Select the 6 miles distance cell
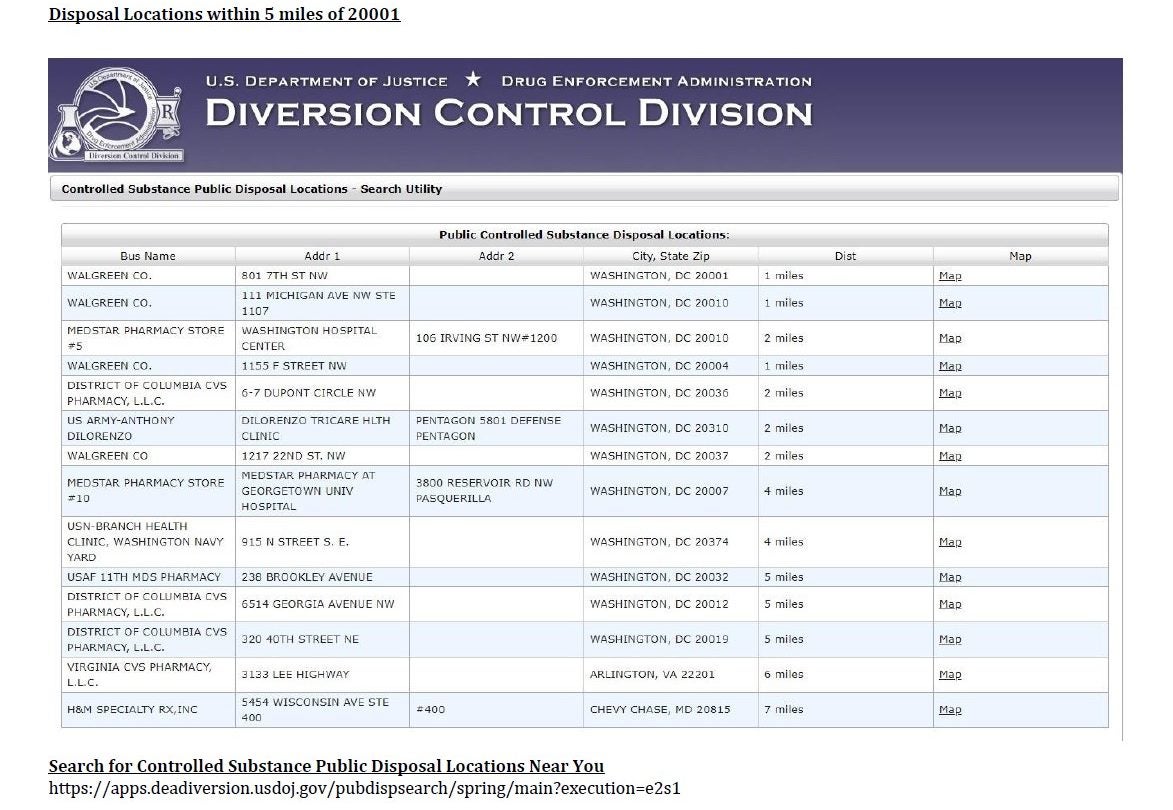This screenshot has width=1173, height=810. (x=845, y=674)
